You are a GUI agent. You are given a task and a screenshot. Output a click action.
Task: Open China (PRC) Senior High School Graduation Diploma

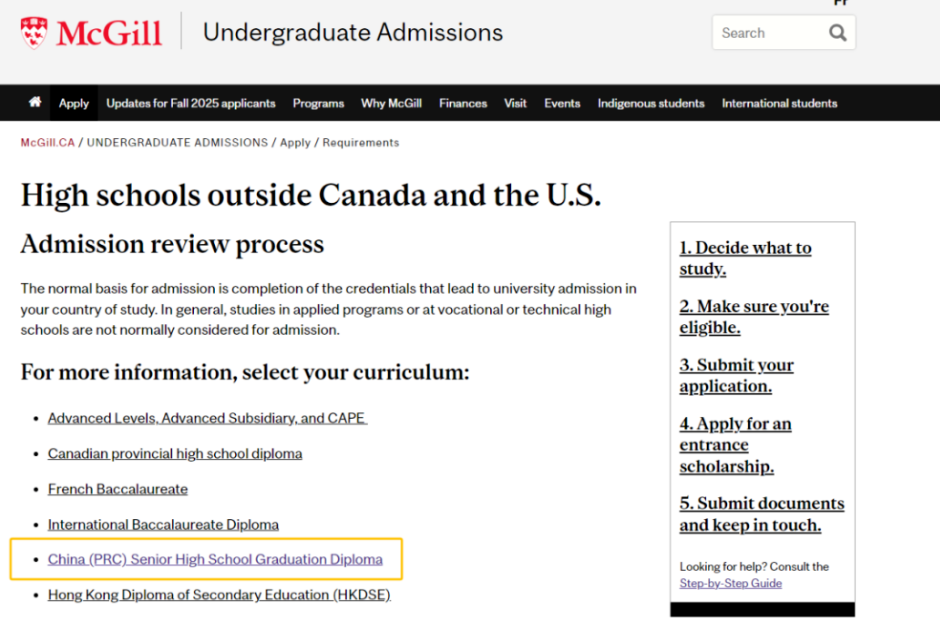[215, 559]
